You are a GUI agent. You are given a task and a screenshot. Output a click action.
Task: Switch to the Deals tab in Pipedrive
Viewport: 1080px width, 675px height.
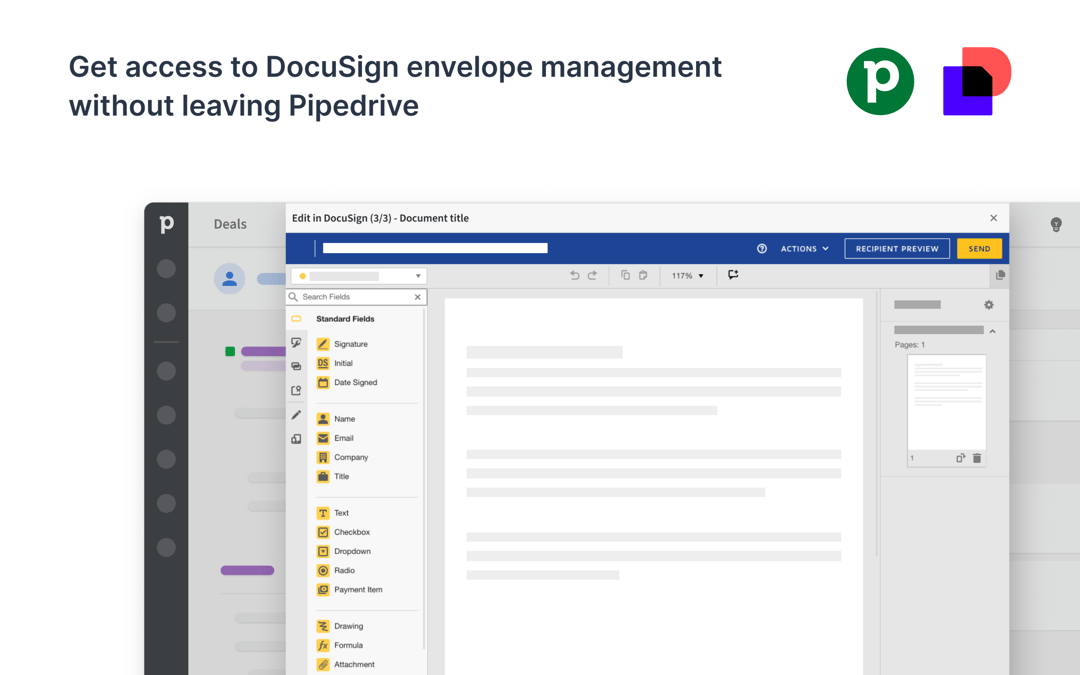231,224
